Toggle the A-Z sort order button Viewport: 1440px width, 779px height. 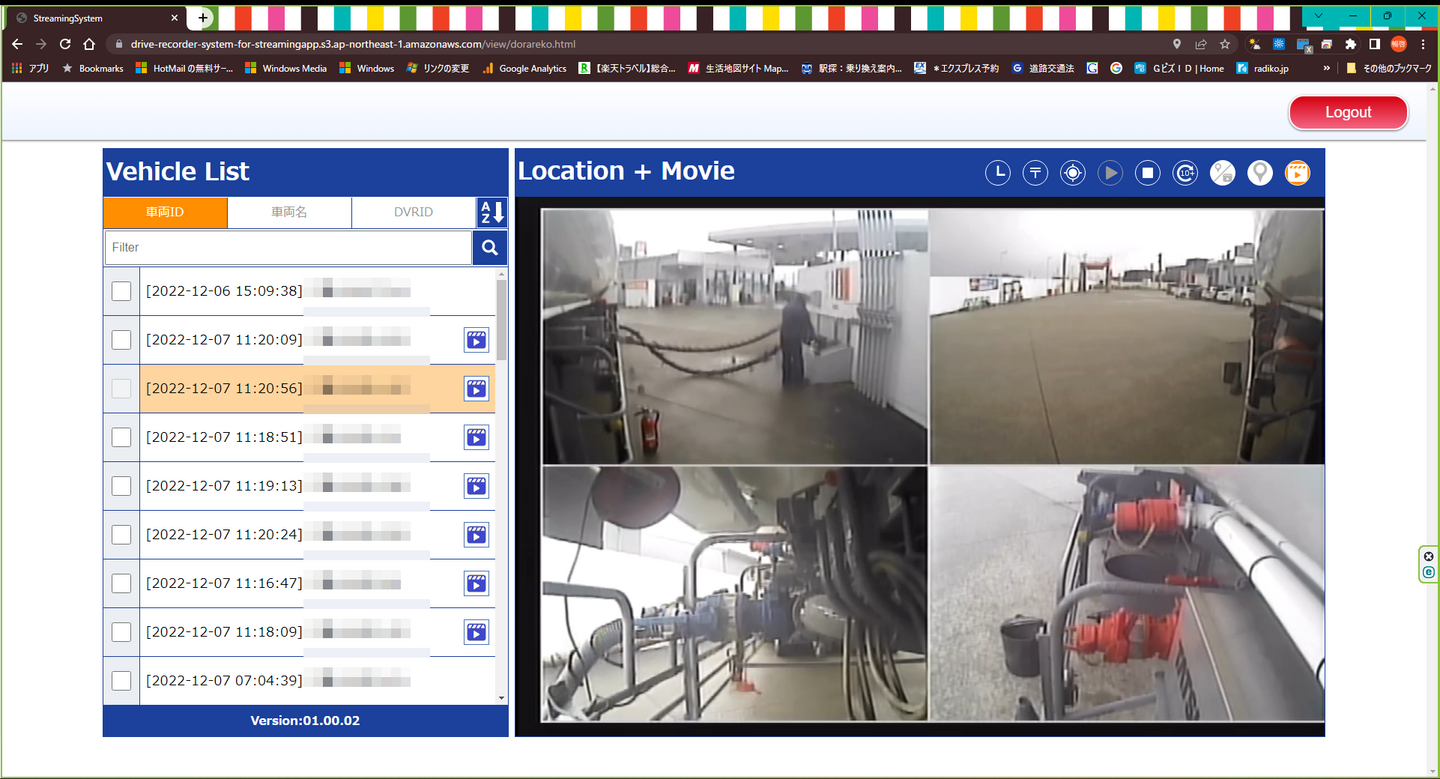pos(491,212)
